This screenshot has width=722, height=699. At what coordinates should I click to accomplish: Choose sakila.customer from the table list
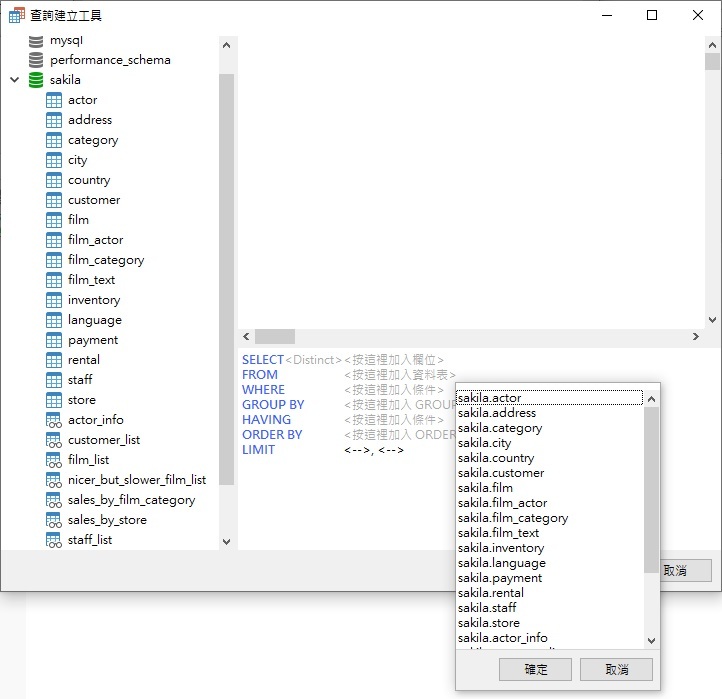[500, 473]
